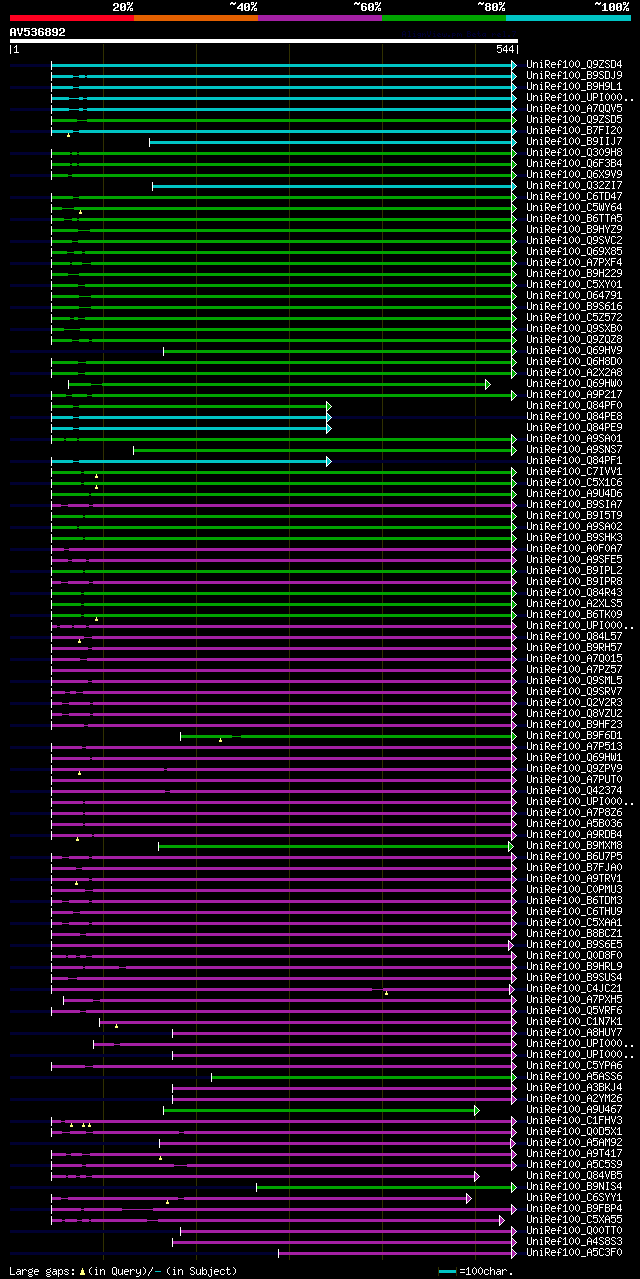Select hit label UniRef100_C4JC21

point(574,989)
